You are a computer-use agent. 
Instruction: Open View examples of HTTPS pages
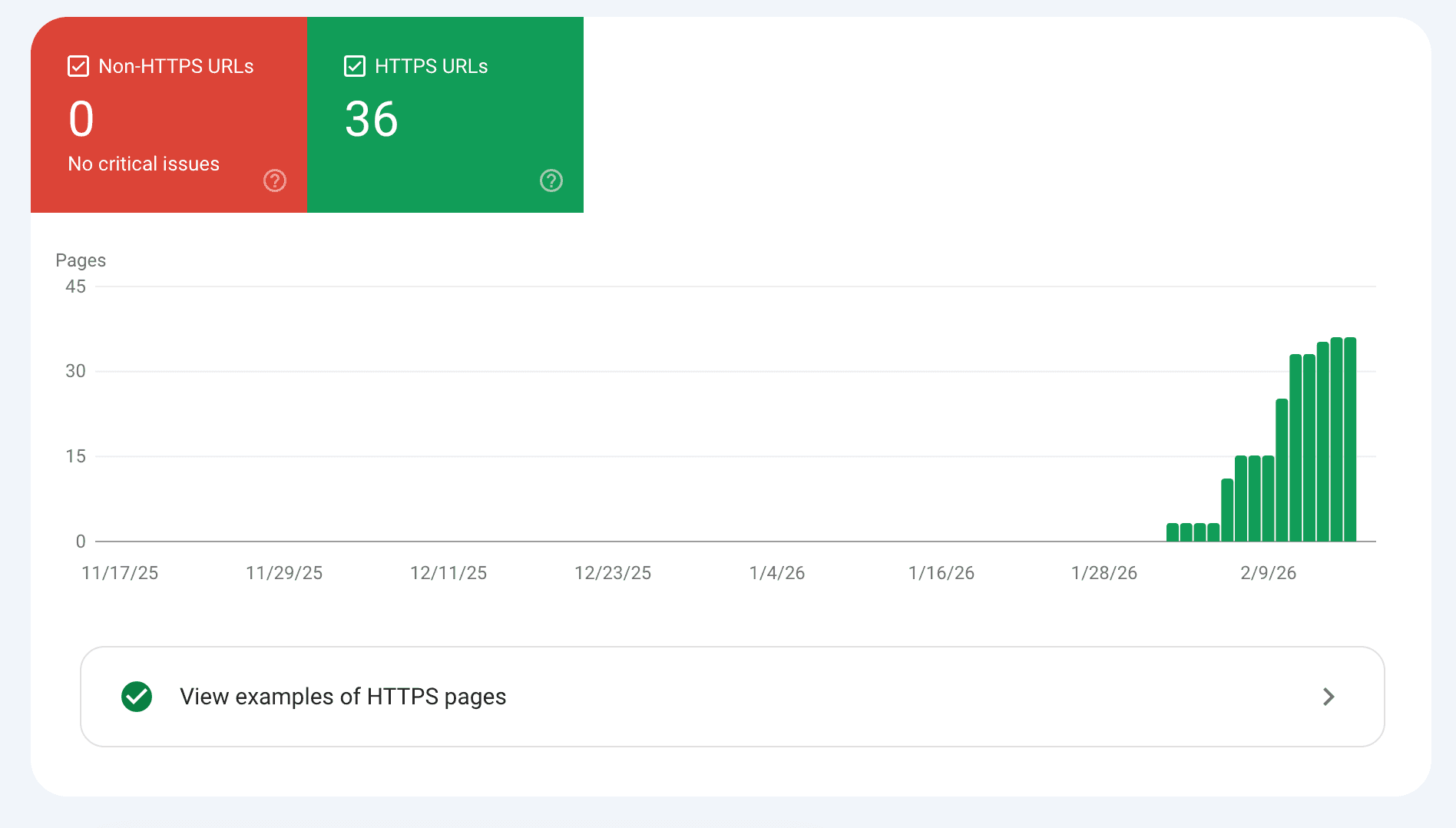pyautogui.click(x=342, y=697)
